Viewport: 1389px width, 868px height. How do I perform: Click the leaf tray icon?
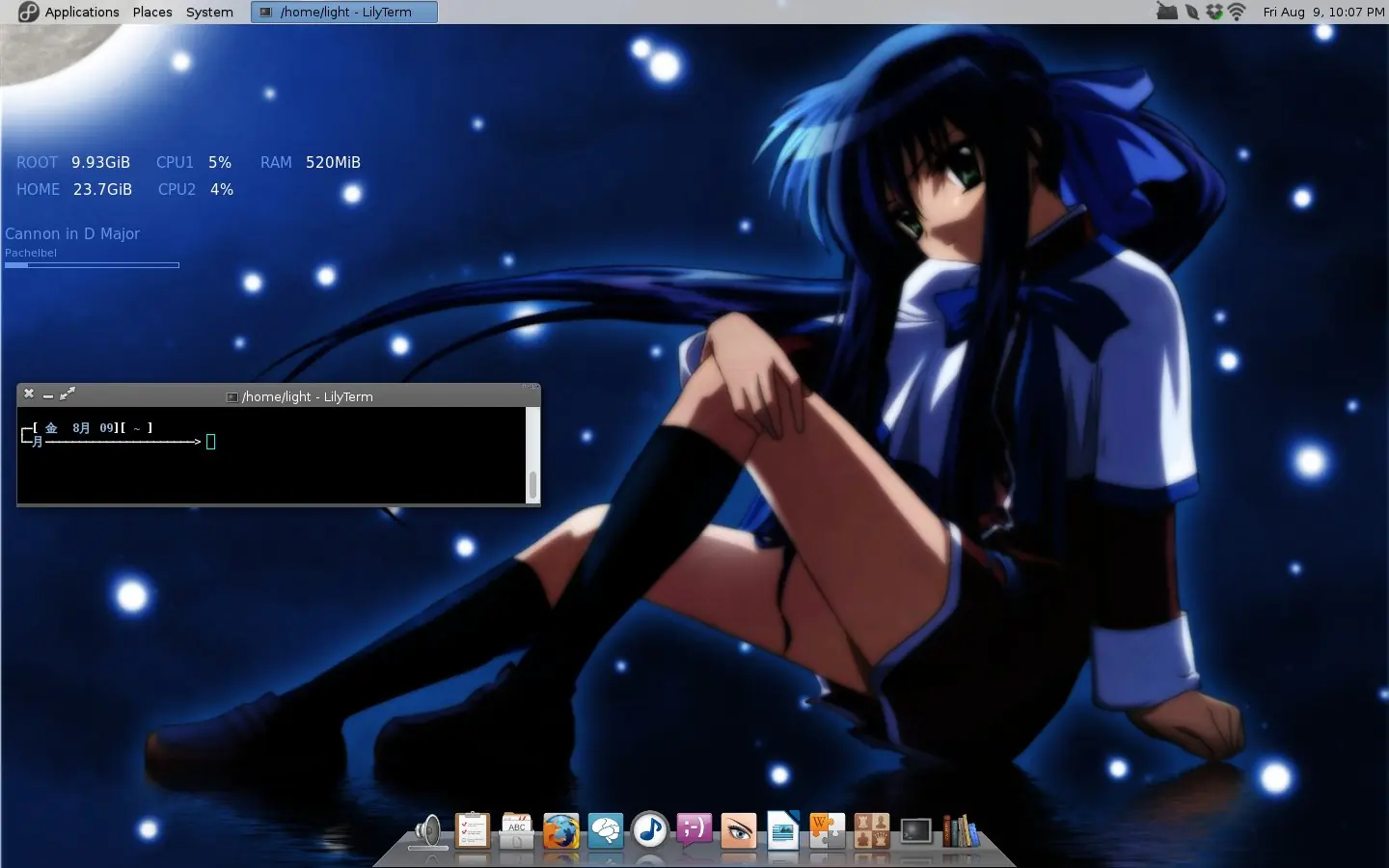tap(1192, 12)
